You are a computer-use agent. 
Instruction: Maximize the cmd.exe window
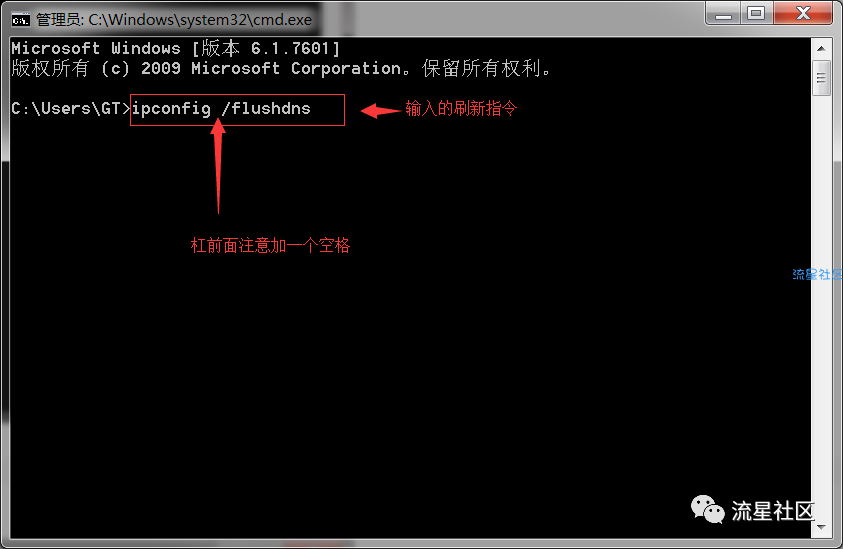756,13
